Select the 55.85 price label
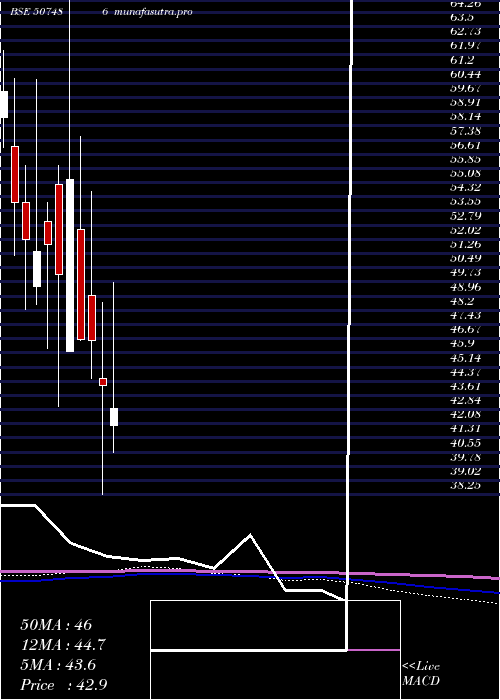 pyautogui.click(x=465, y=159)
